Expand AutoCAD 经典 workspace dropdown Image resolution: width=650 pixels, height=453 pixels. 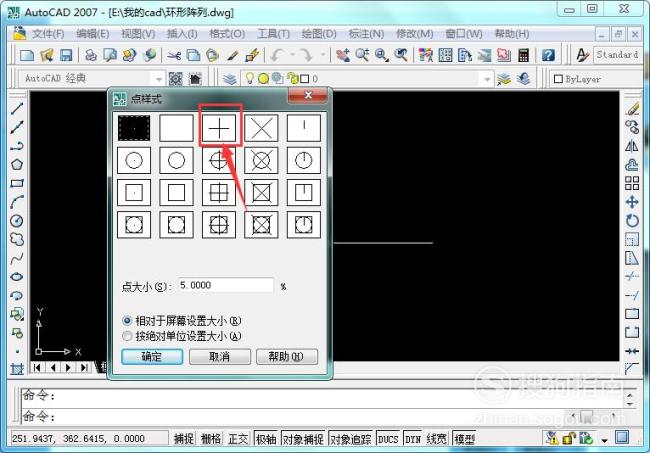coord(158,79)
